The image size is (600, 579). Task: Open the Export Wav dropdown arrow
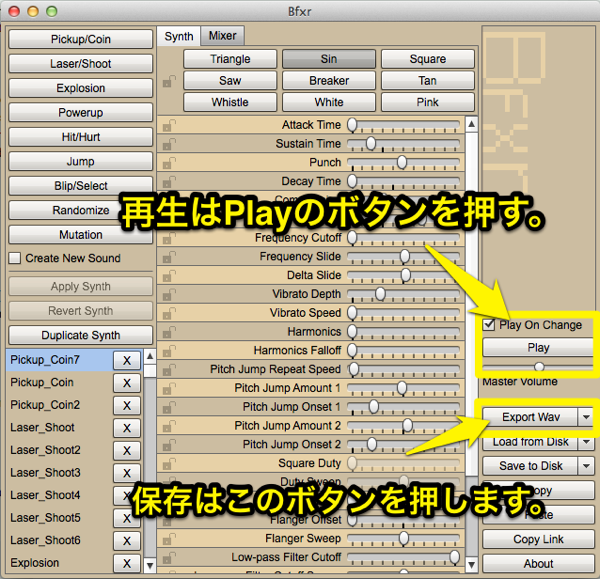click(586, 417)
